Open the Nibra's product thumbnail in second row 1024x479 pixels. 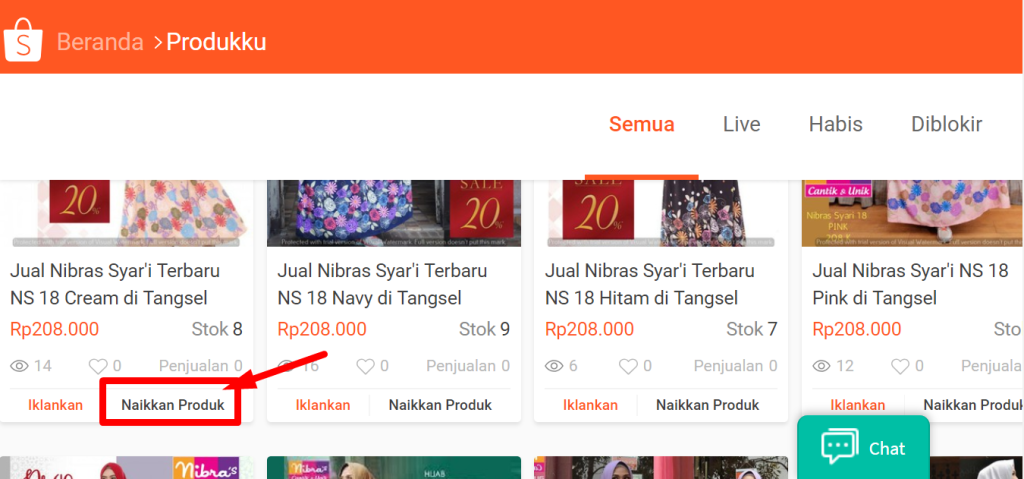127,468
